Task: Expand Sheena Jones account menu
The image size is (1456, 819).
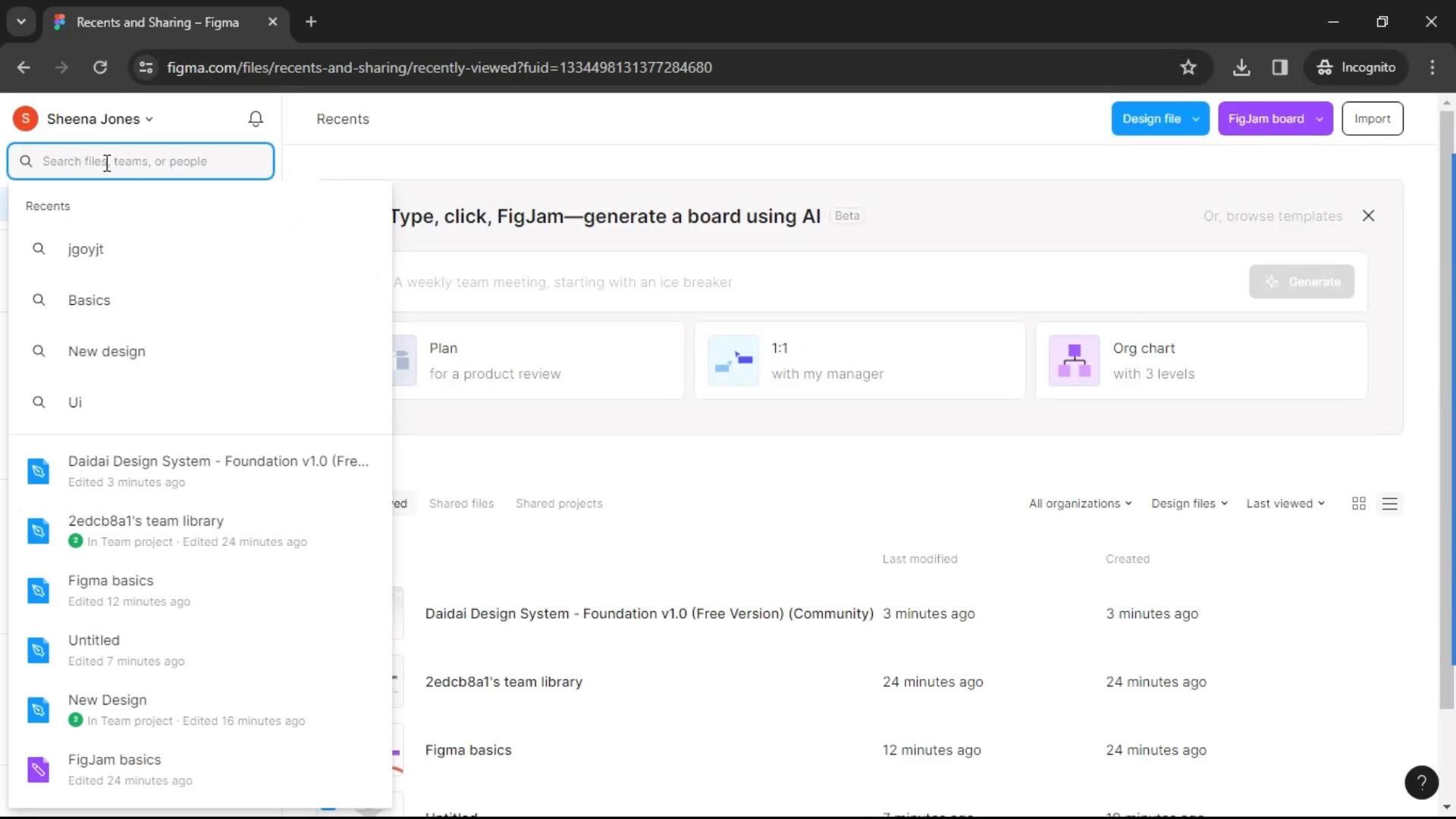Action: tap(100, 119)
